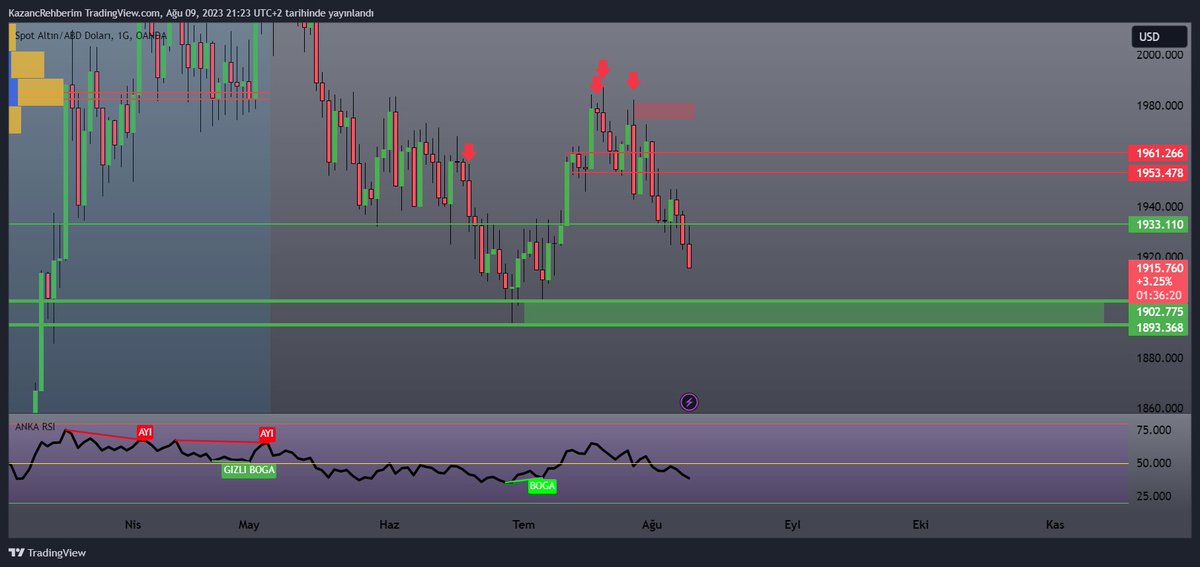1200x567 pixels.
Task: Select the 1893.368 green price label
Action: (x=1158, y=328)
